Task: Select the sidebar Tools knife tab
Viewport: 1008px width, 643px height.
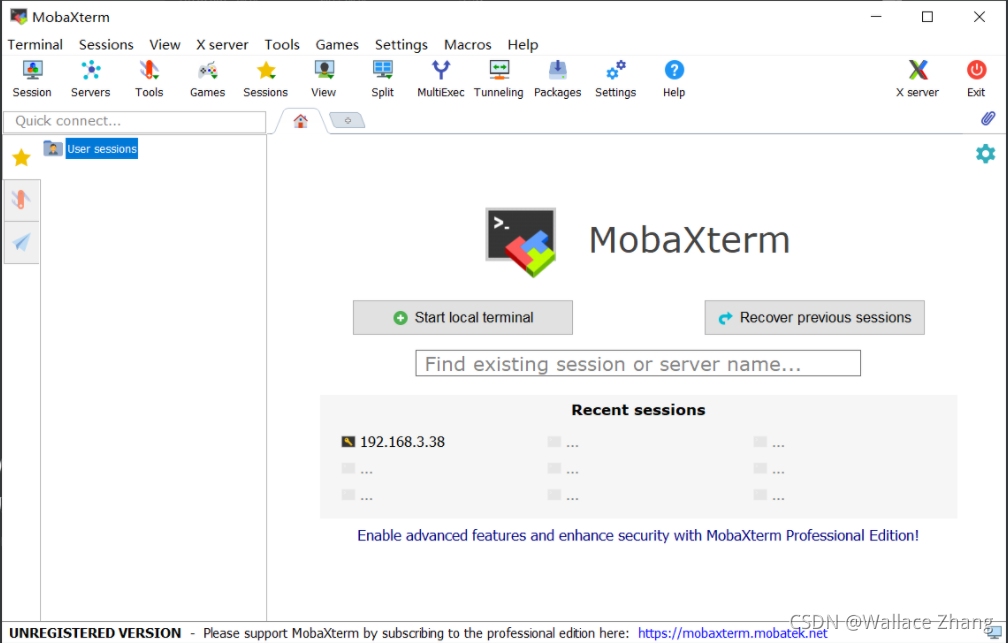Action: click(21, 200)
